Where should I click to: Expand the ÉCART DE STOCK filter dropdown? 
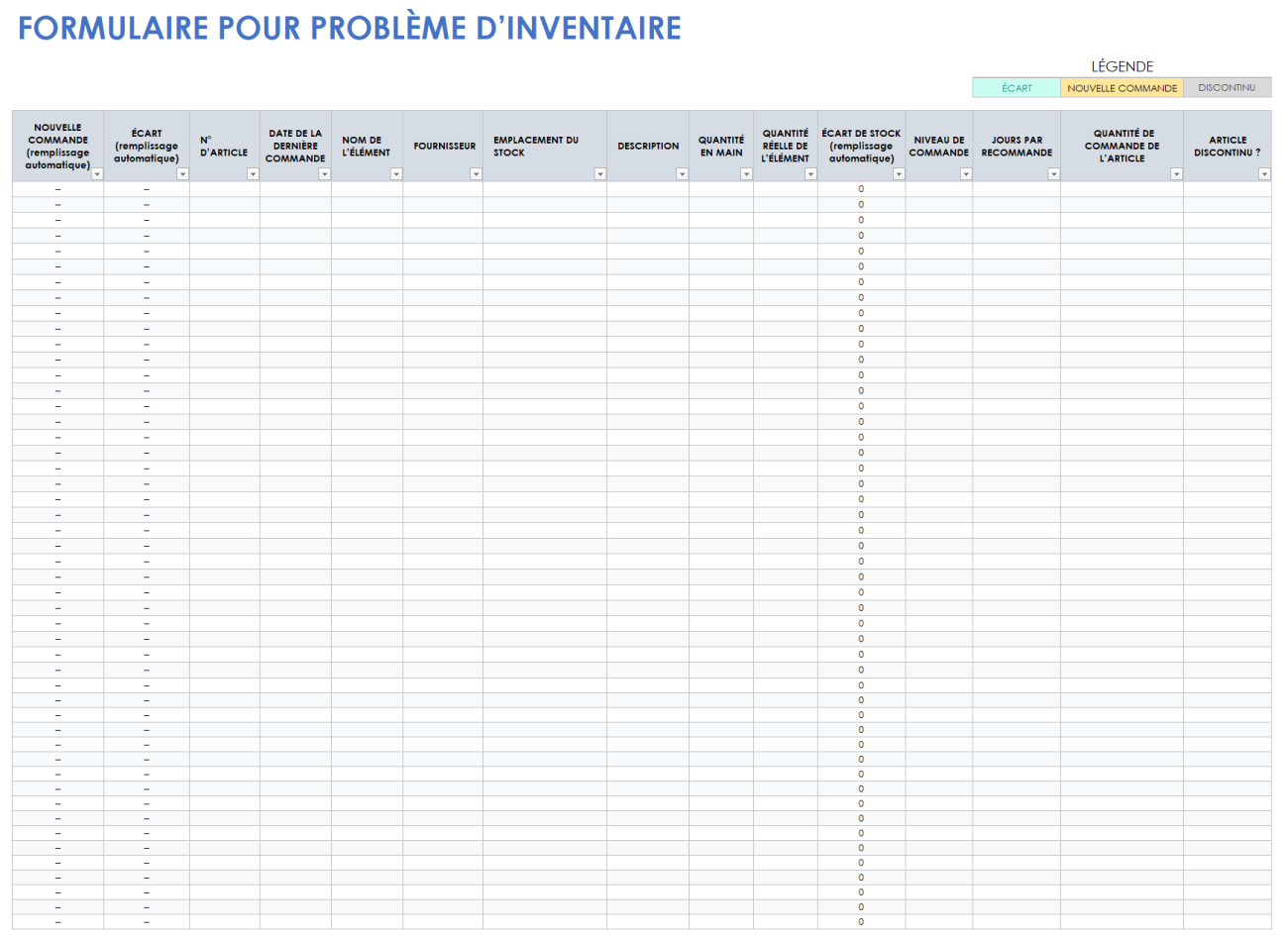pyautogui.click(x=900, y=174)
